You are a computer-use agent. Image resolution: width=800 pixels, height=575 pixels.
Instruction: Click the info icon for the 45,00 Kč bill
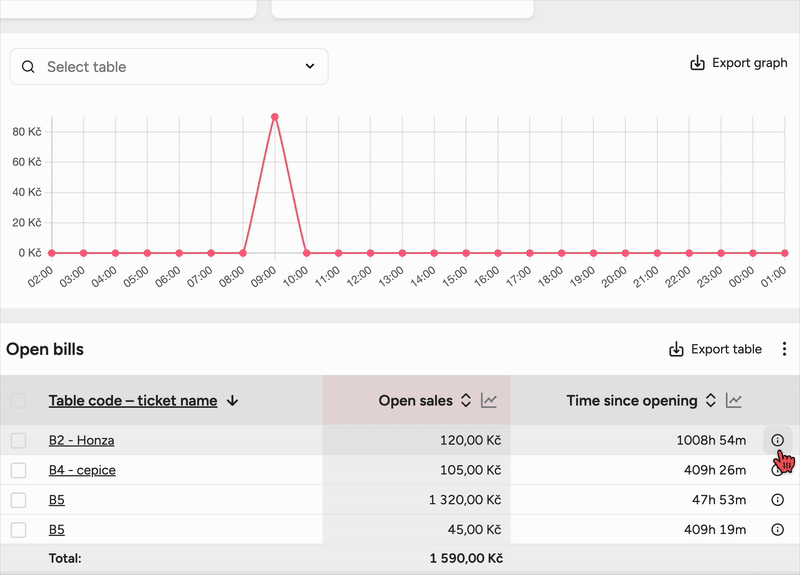[778, 530]
